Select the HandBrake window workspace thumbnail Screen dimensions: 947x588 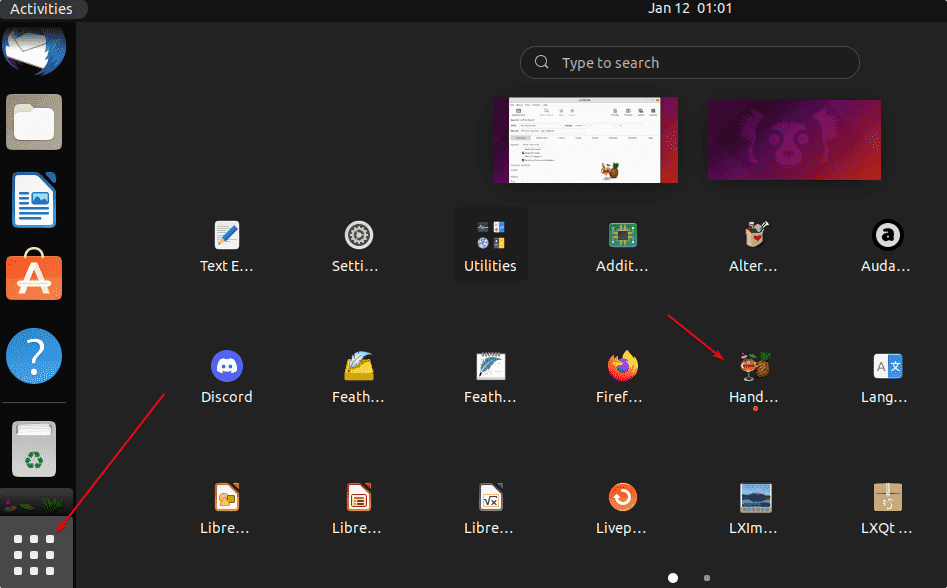585,140
